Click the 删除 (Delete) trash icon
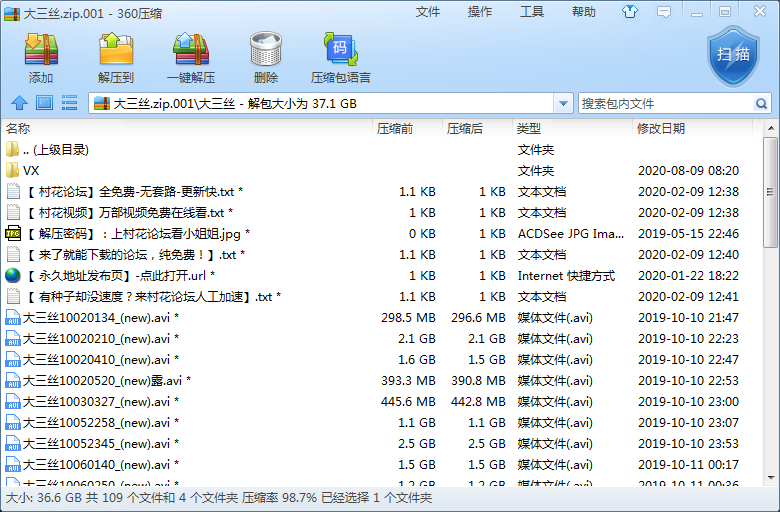Image resolution: width=780 pixels, height=512 pixels. point(266,56)
